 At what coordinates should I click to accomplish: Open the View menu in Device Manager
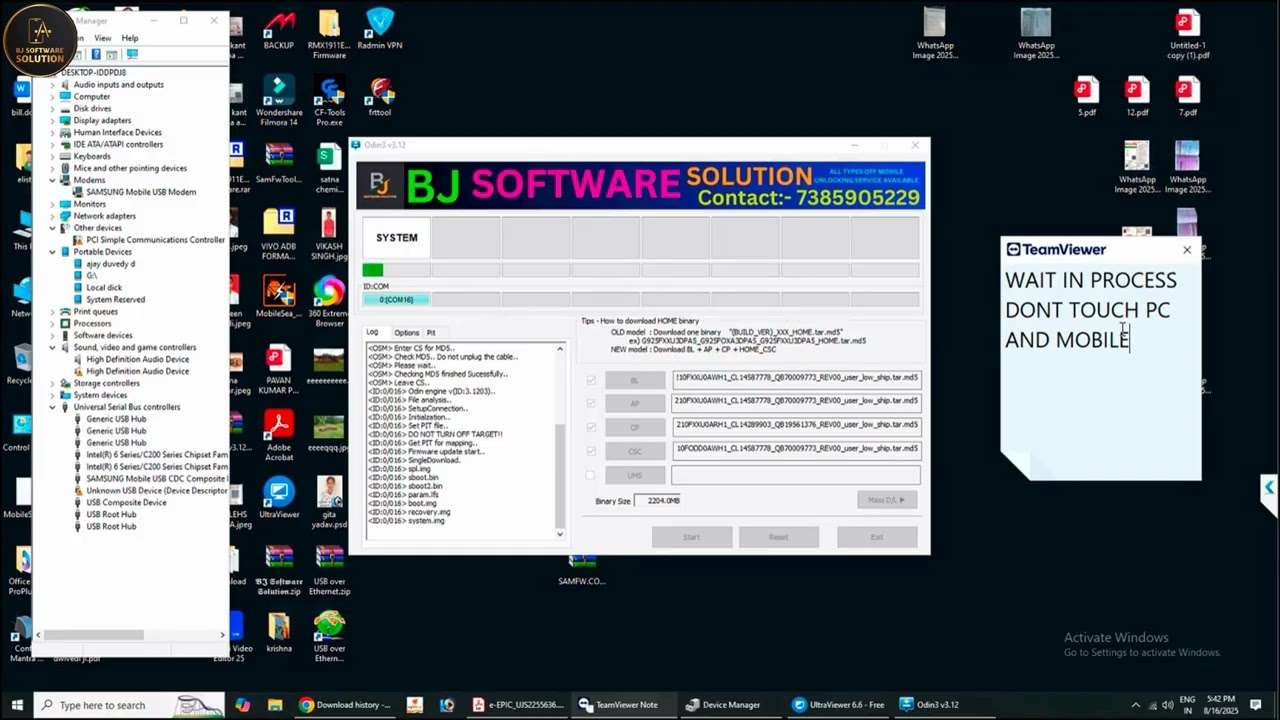coord(103,38)
